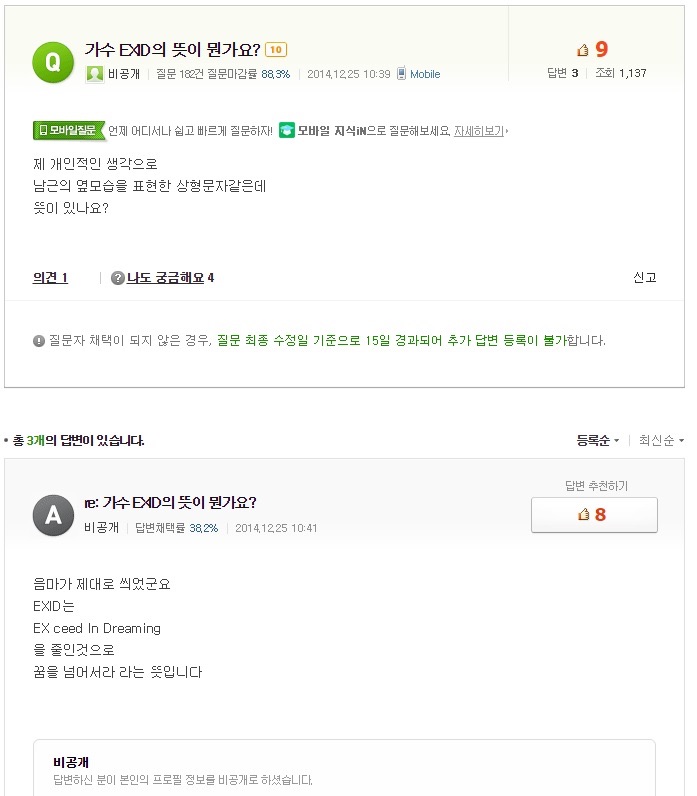Report the question via 신고

tap(645, 277)
